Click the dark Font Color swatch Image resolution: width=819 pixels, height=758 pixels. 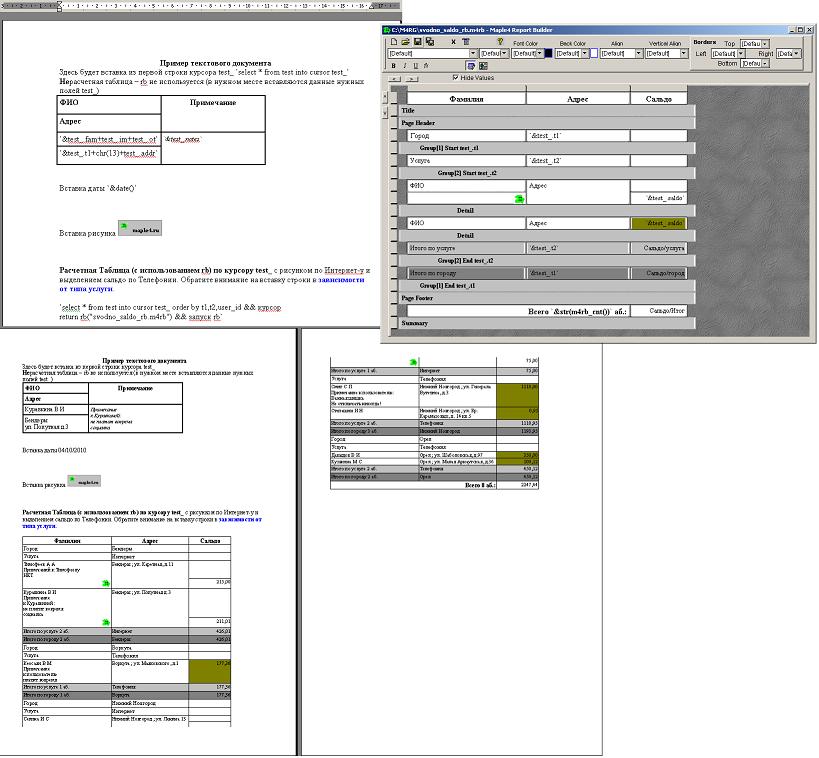point(547,53)
